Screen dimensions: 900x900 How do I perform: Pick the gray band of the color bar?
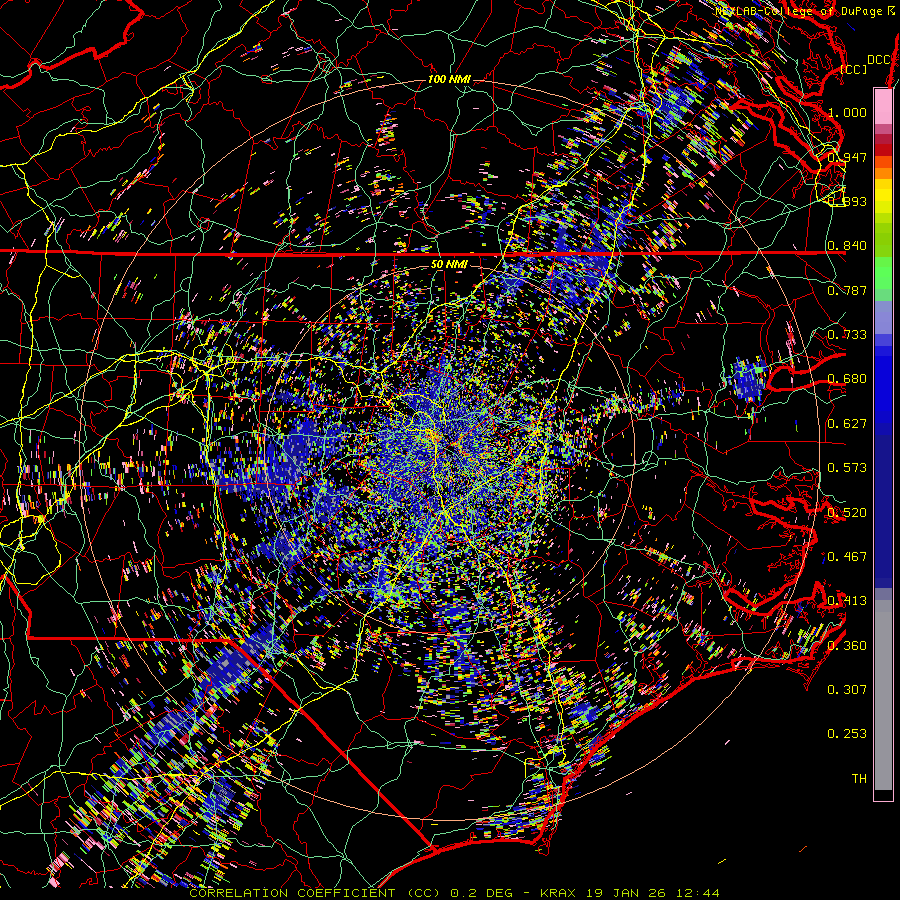[x=883, y=695]
